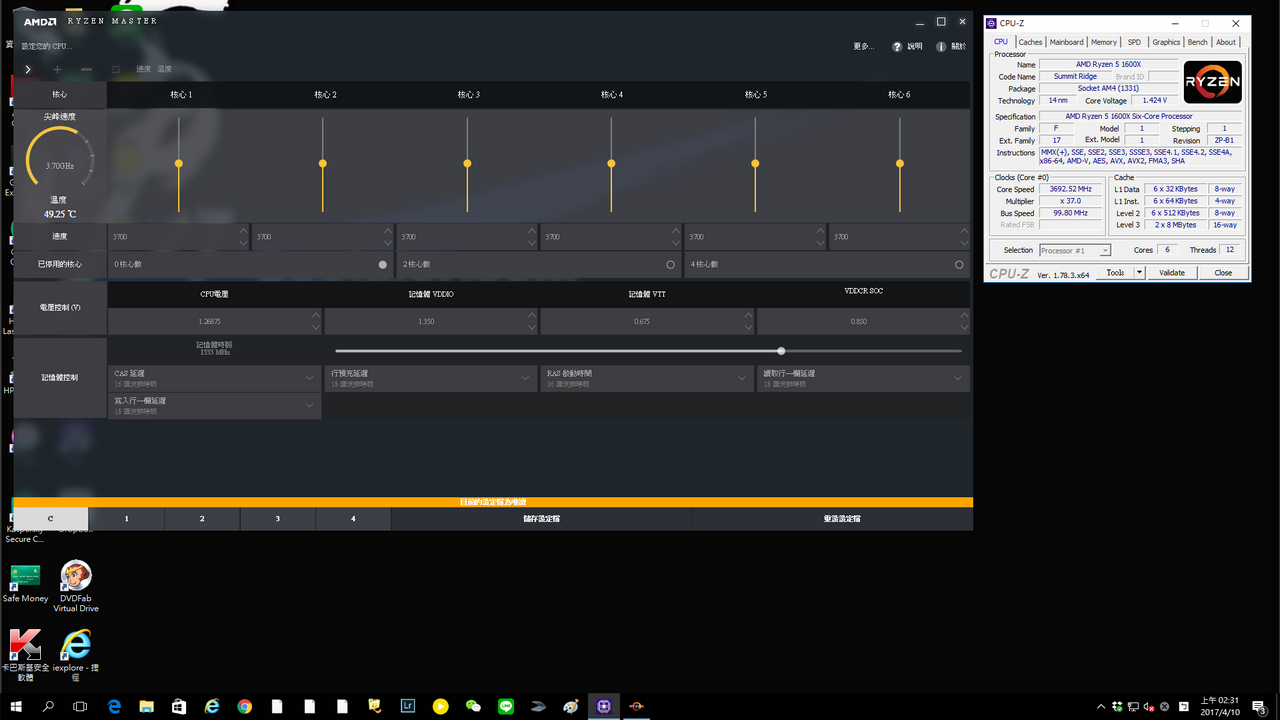Screen dimensions: 1280x720
Task: Open the Kaspersky desktop shortcut
Action: [25, 655]
